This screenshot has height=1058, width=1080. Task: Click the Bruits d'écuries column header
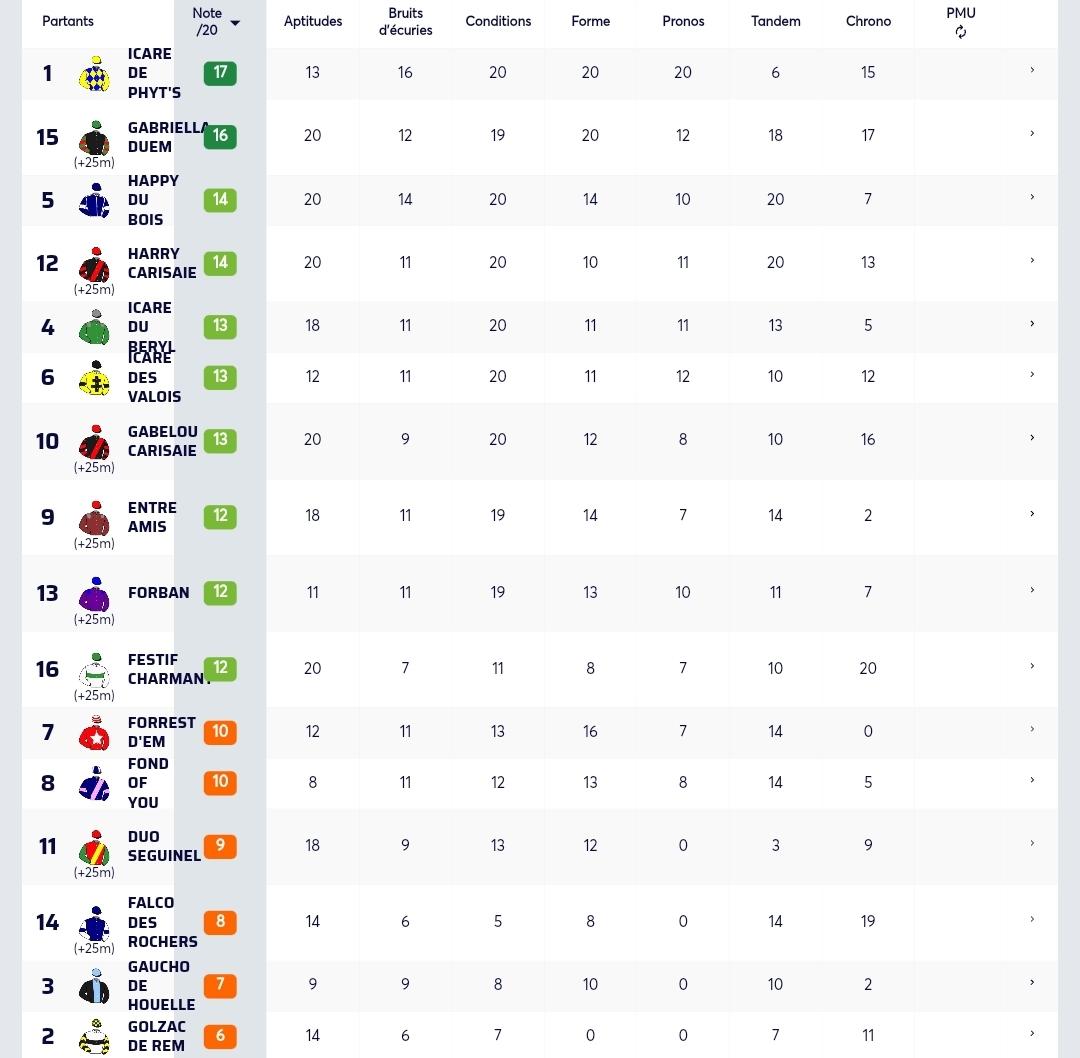pyautogui.click(x=405, y=21)
